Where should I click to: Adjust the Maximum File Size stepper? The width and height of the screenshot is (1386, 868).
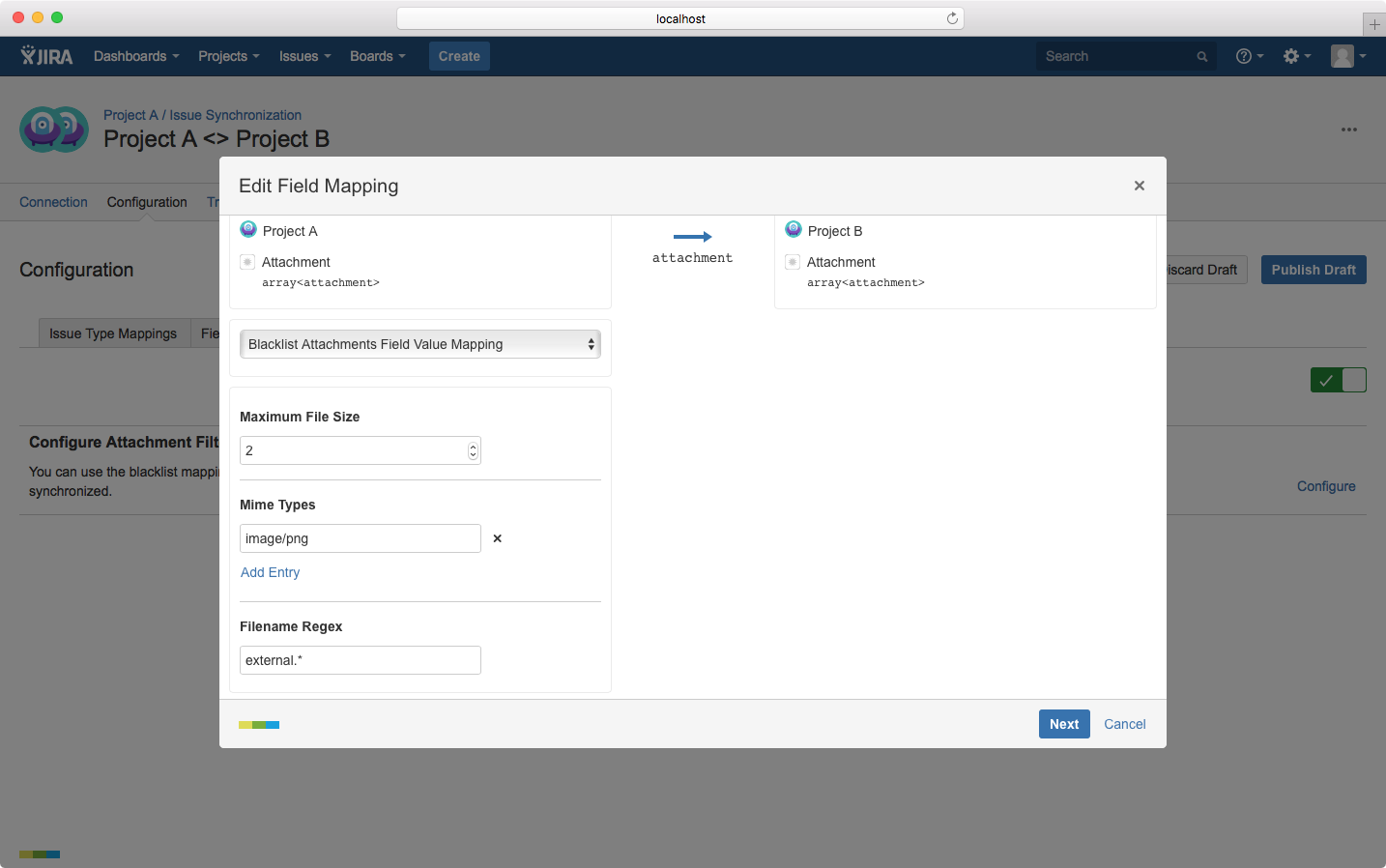(x=473, y=450)
